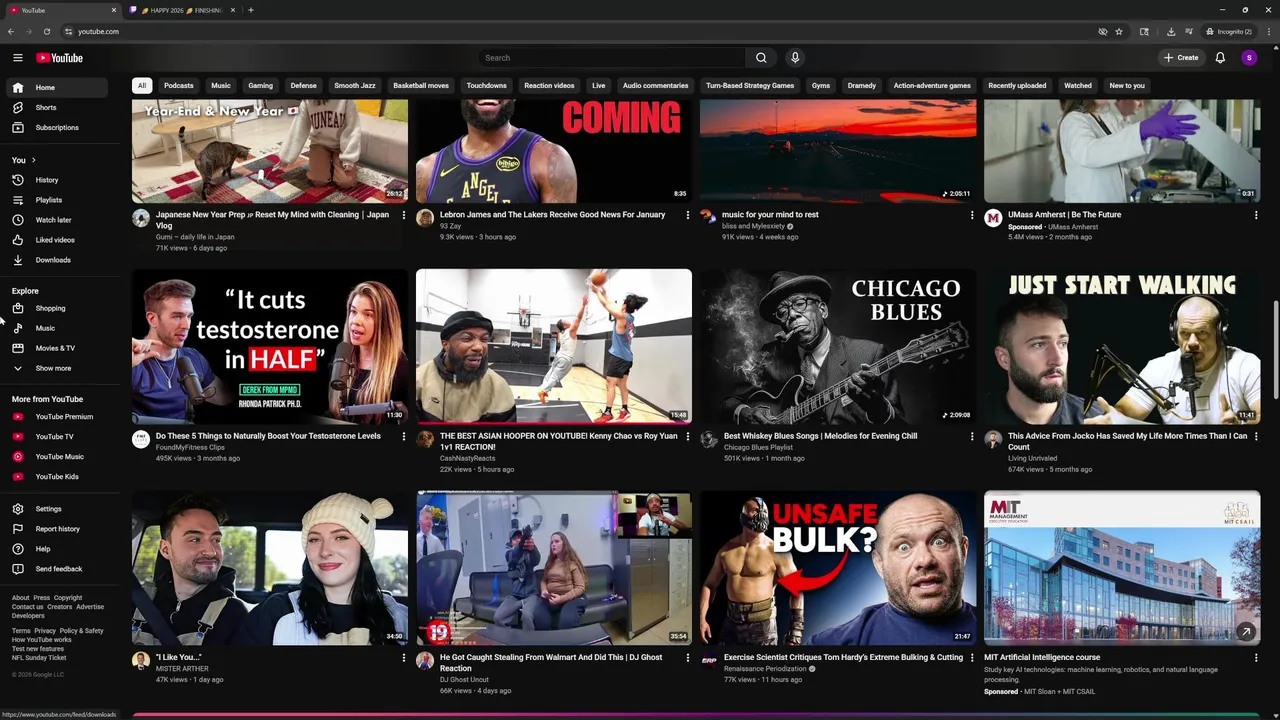
Task: Open options menu for Lebron James video
Action: coord(688,215)
